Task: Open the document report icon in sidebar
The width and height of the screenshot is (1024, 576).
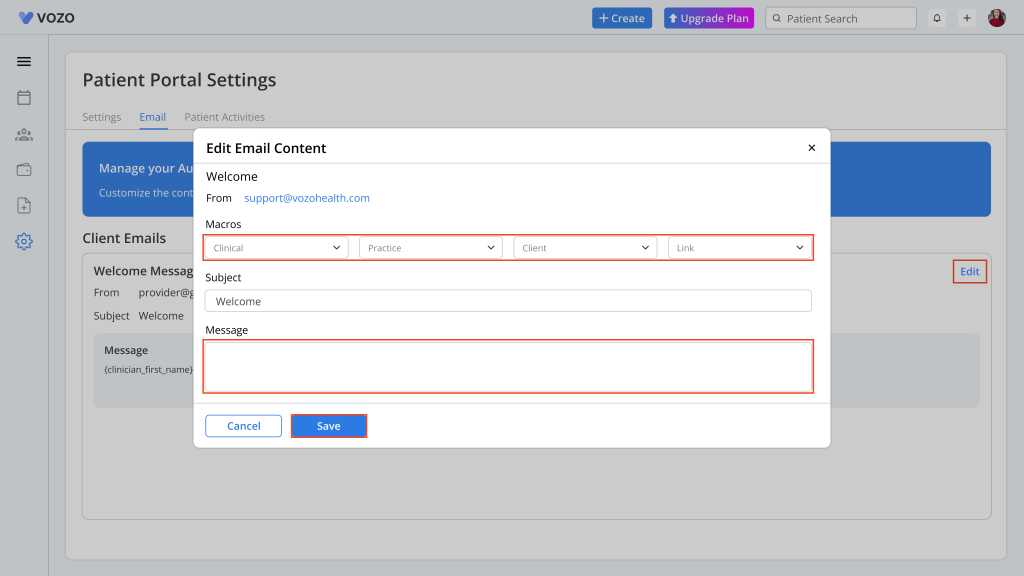Action: coord(24,205)
